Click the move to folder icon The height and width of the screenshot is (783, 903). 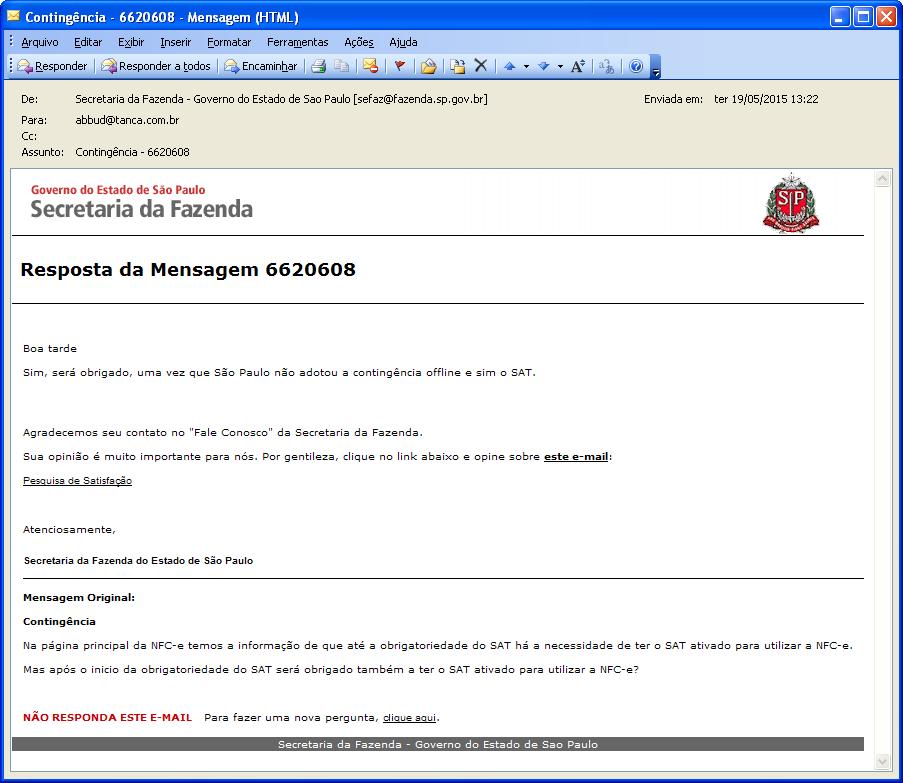458,66
